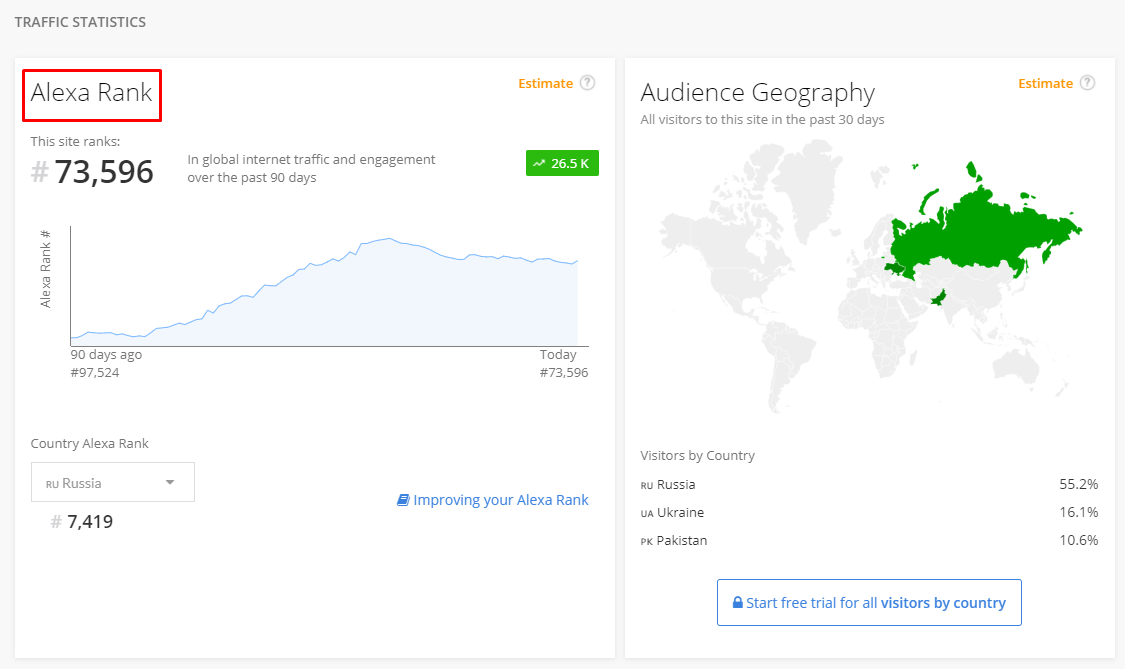Click the Audience Geography panel heading

757,93
